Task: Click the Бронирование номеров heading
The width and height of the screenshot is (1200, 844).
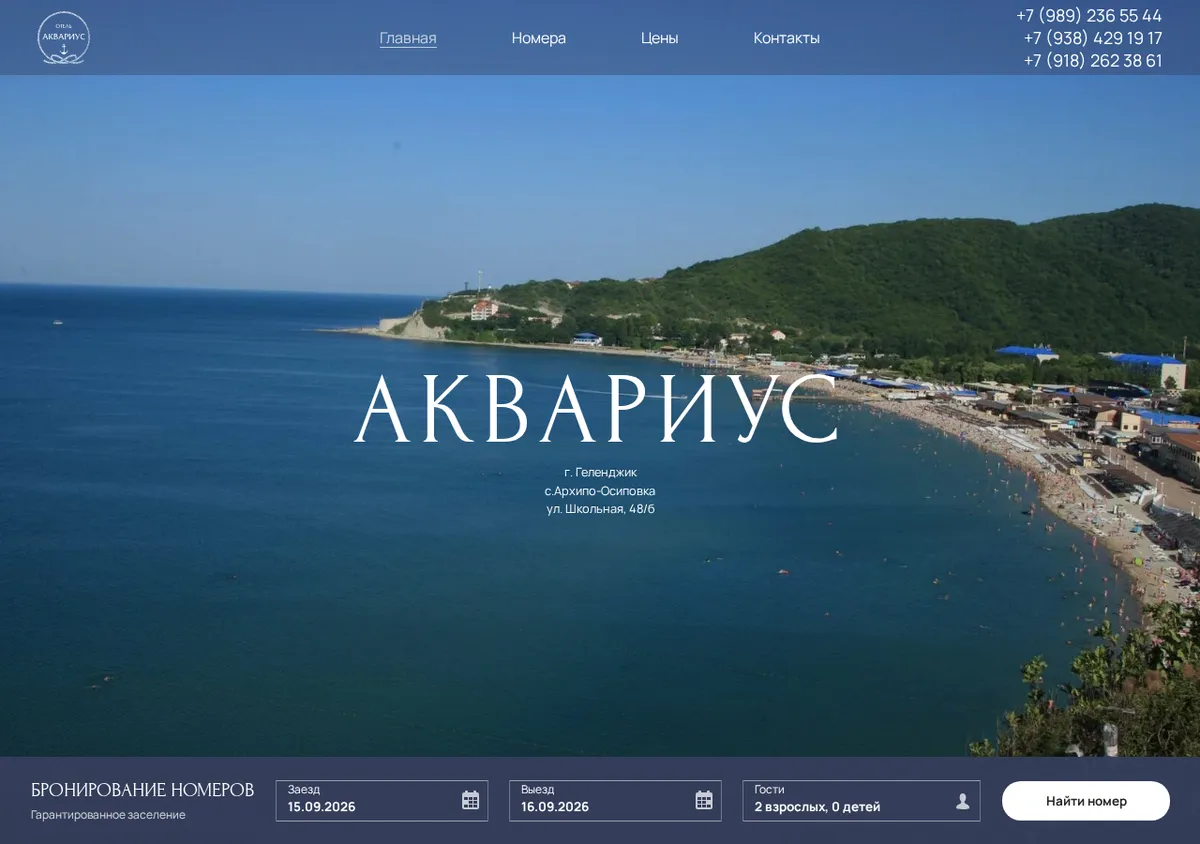Action: coord(142,790)
